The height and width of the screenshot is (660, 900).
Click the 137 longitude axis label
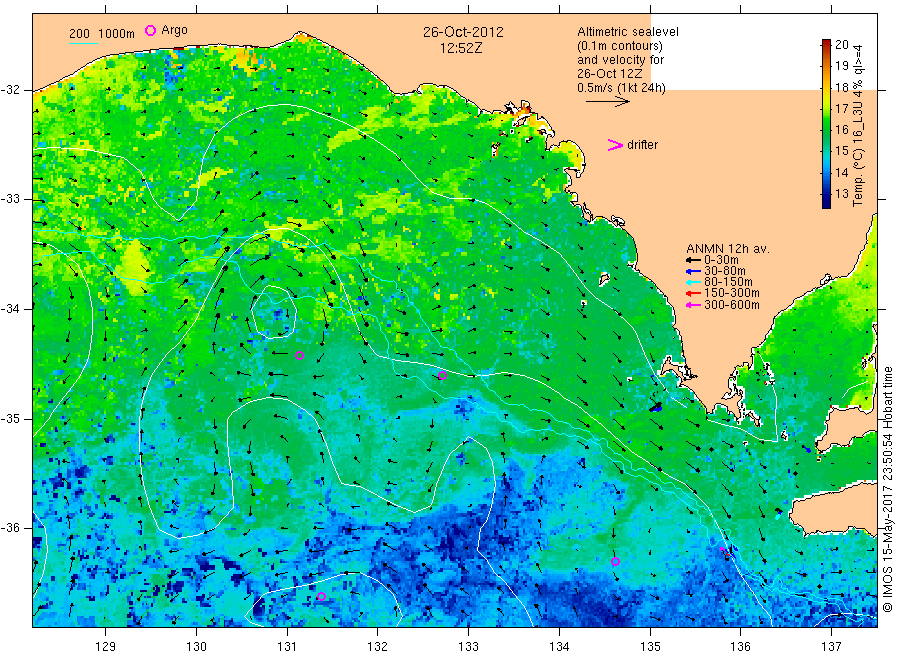click(832, 647)
